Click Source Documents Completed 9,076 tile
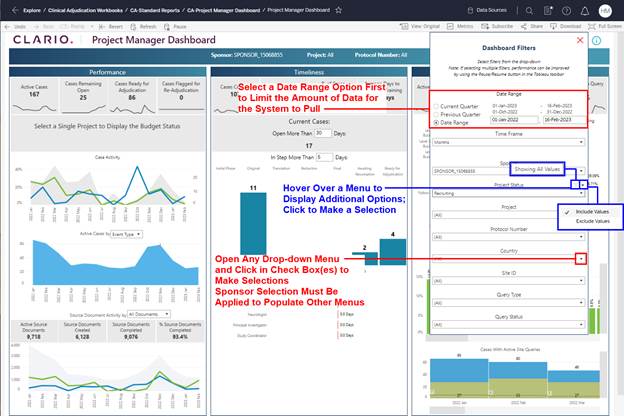This screenshot has width=624, height=416. click(x=131, y=331)
